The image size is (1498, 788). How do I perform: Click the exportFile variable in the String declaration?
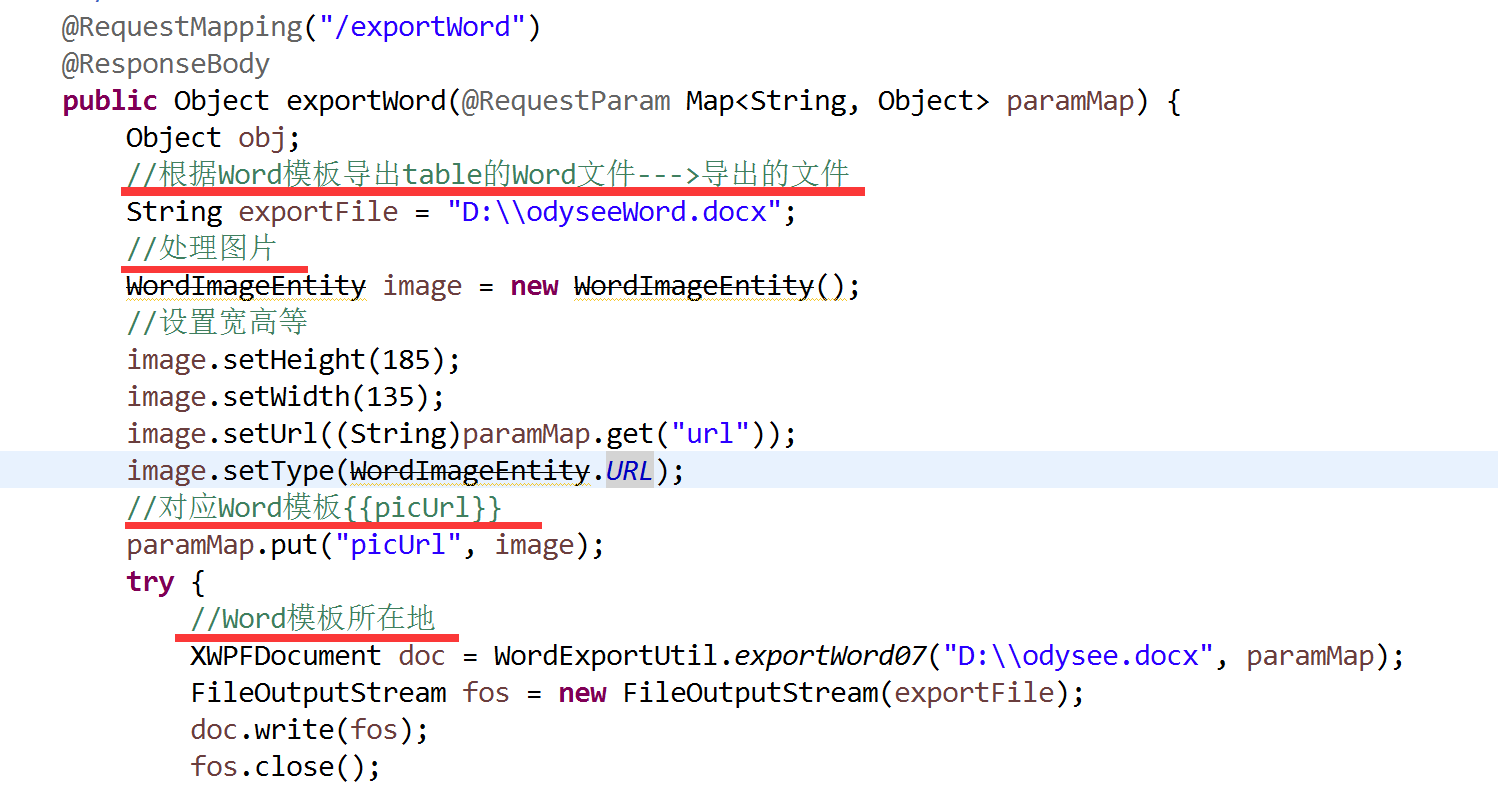pyautogui.click(x=318, y=212)
